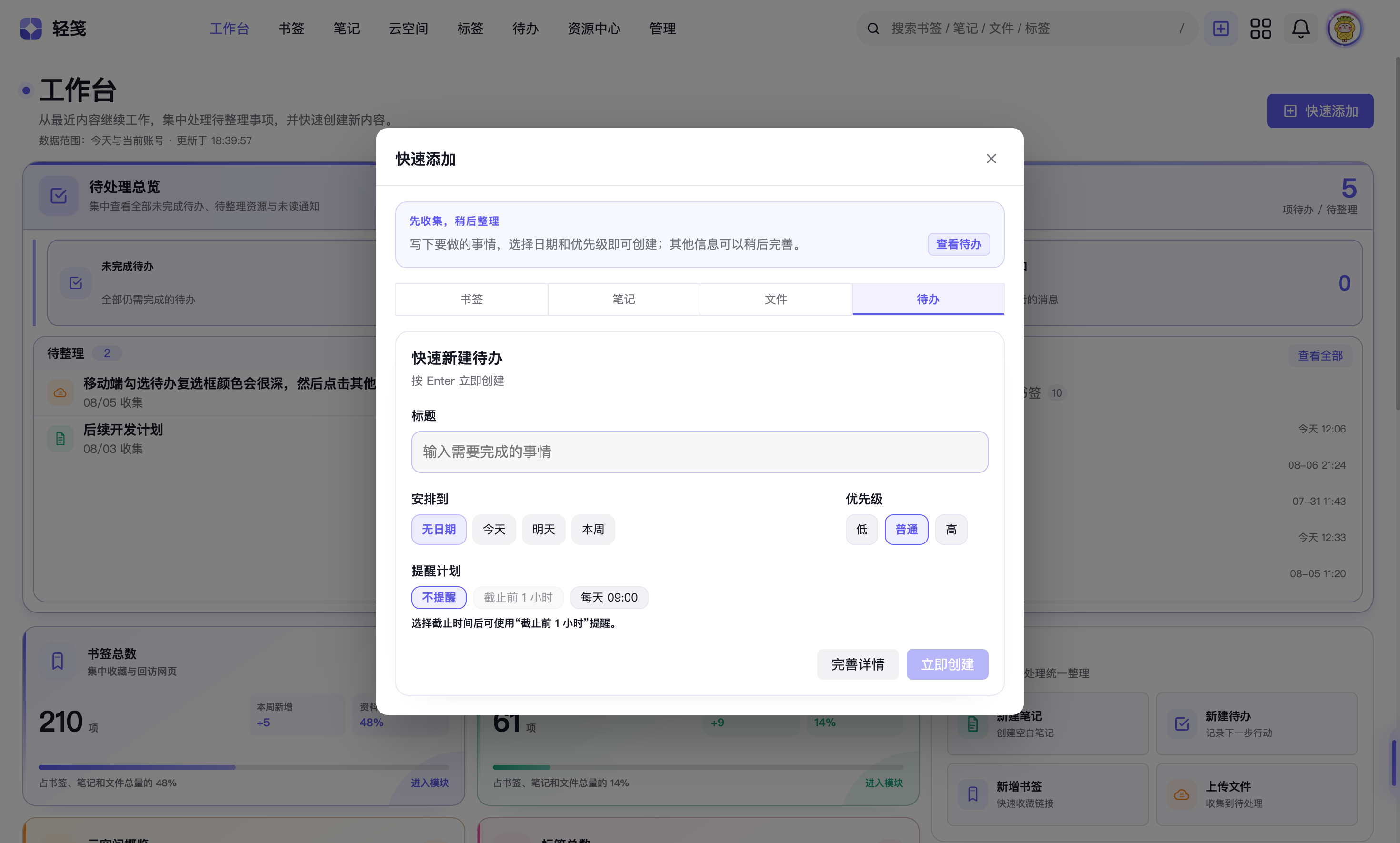This screenshot has width=1400, height=843.
Task: Select 无日期 schedule option
Action: [x=439, y=530]
